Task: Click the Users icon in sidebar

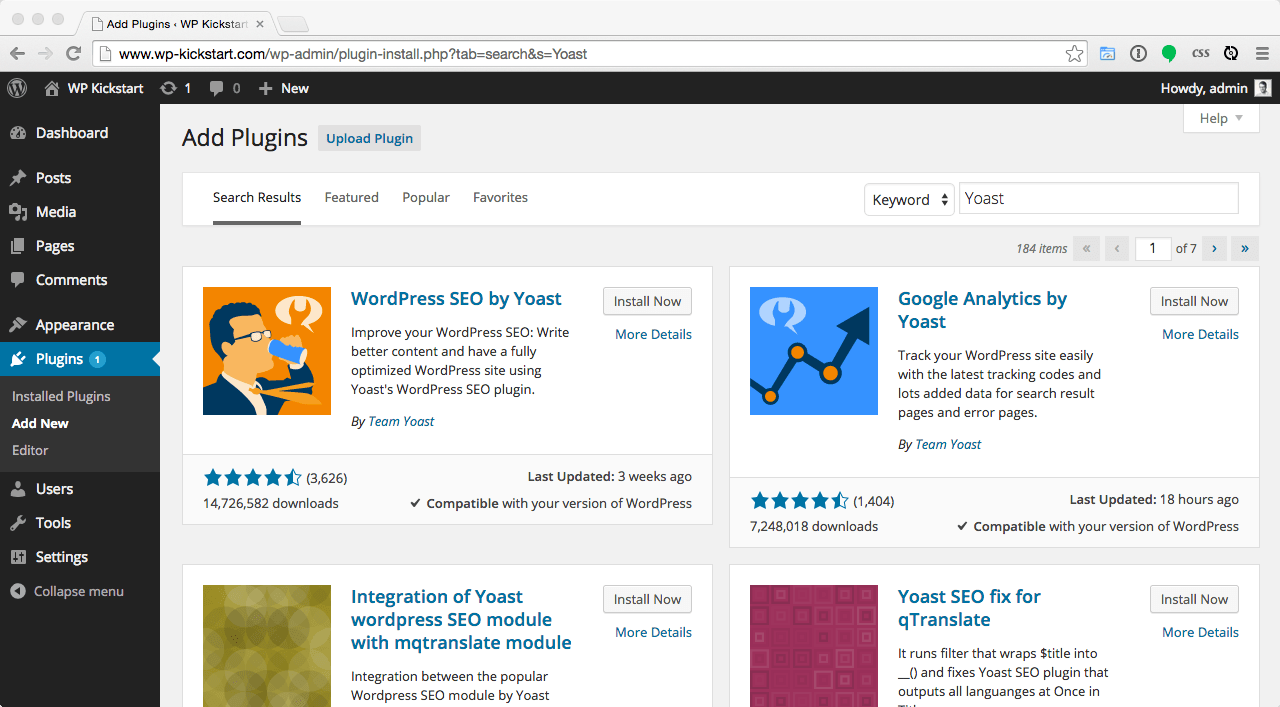Action: point(18,489)
